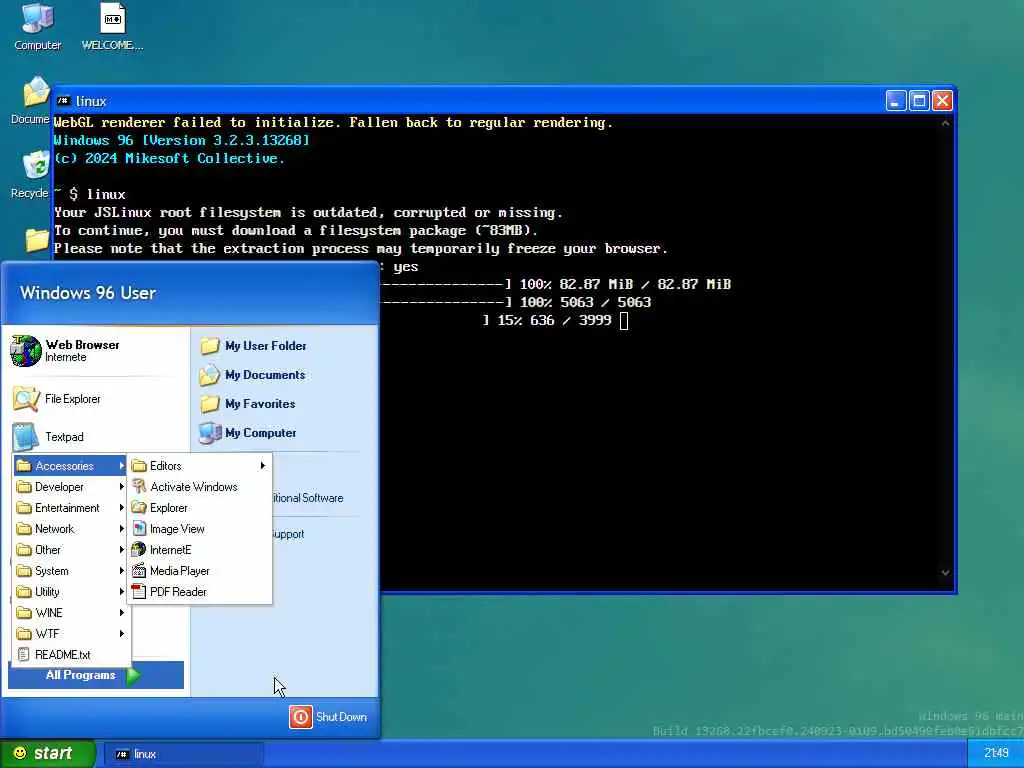This screenshot has height=768, width=1024.
Task: Expand the WTF submenu arrow
Action: (x=121, y=633)
